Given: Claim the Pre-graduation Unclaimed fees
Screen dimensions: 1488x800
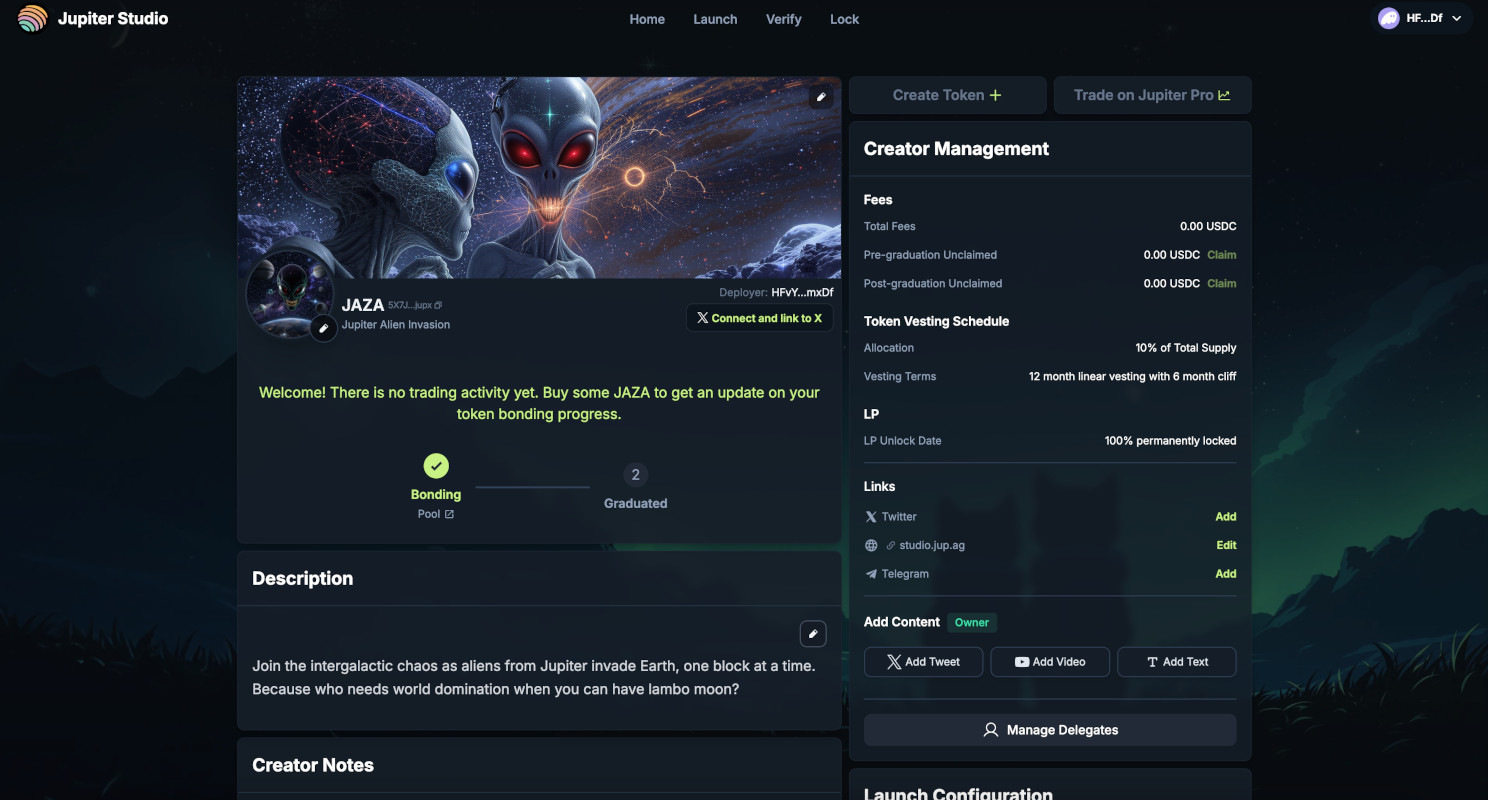Looking at the screenshot, I should (1222, 255).
